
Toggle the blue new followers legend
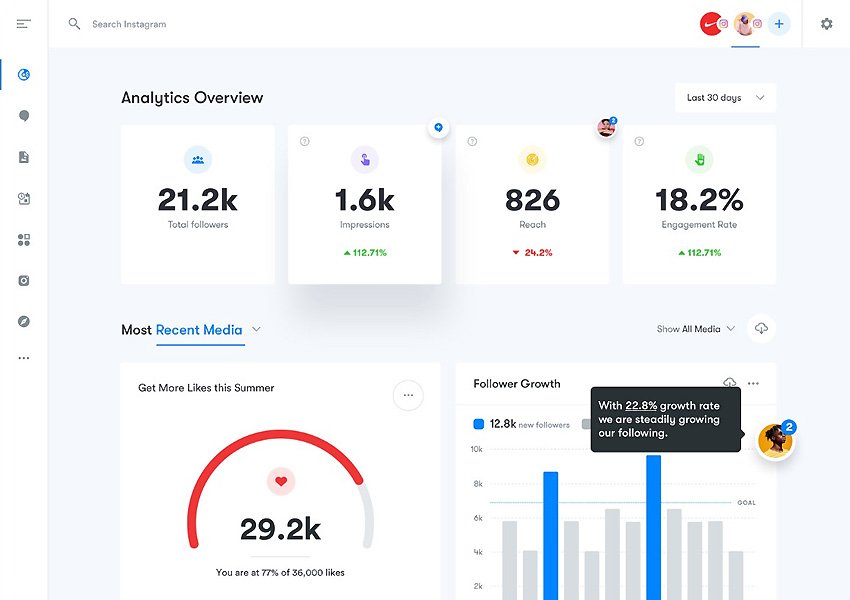coord(479,424)
